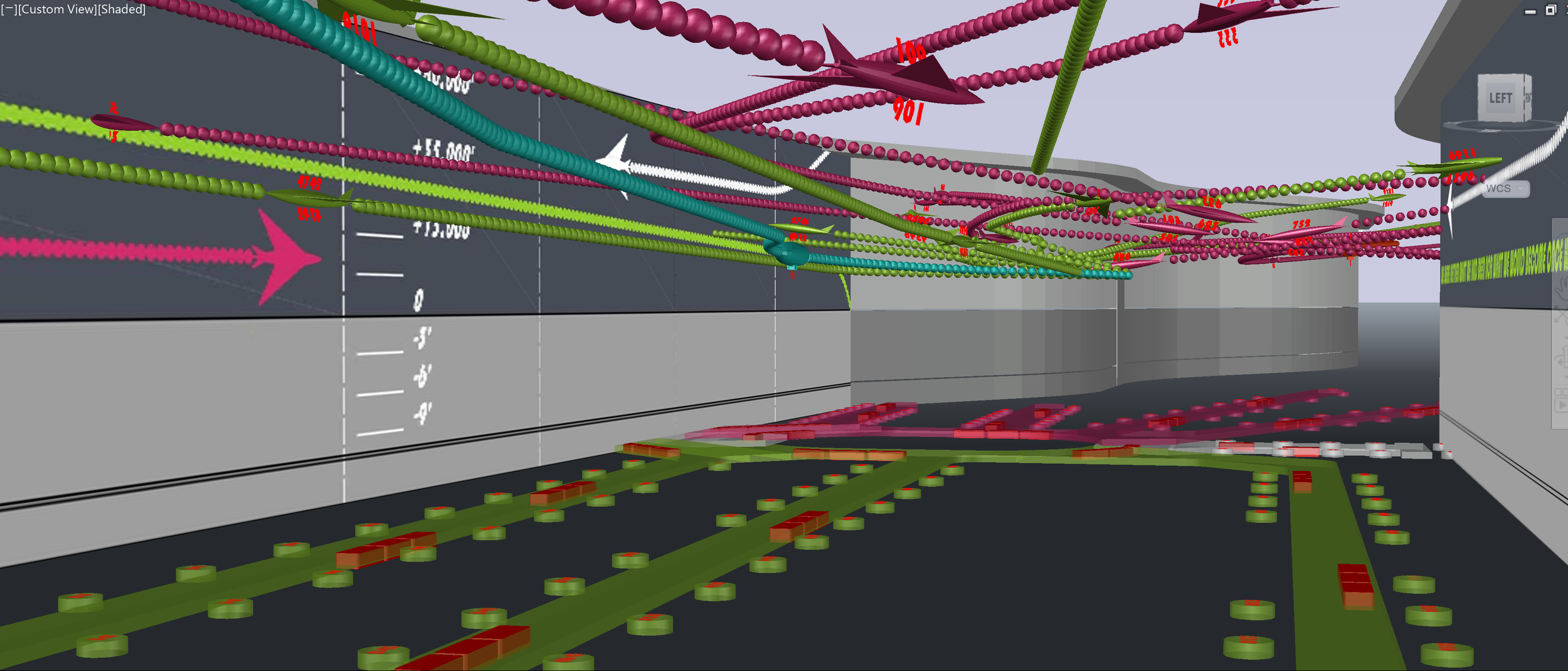Select the "-6'" elevation label
1568x671 pixels.
(423, 376)
